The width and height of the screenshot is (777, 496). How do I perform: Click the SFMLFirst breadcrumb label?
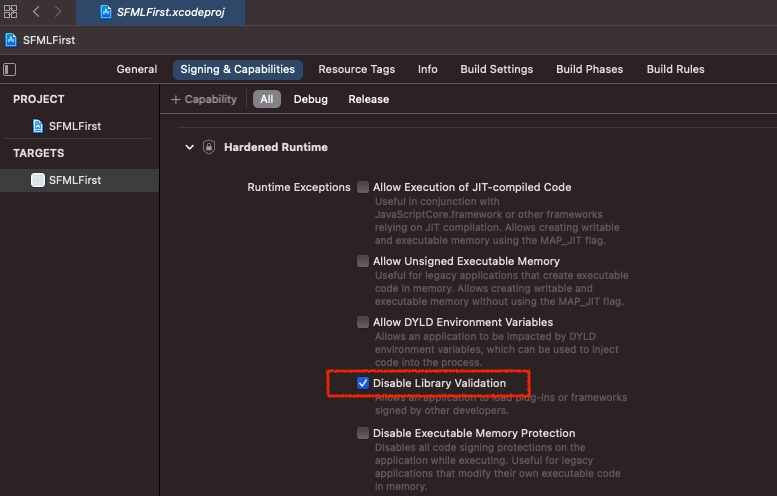click(49, 40)
